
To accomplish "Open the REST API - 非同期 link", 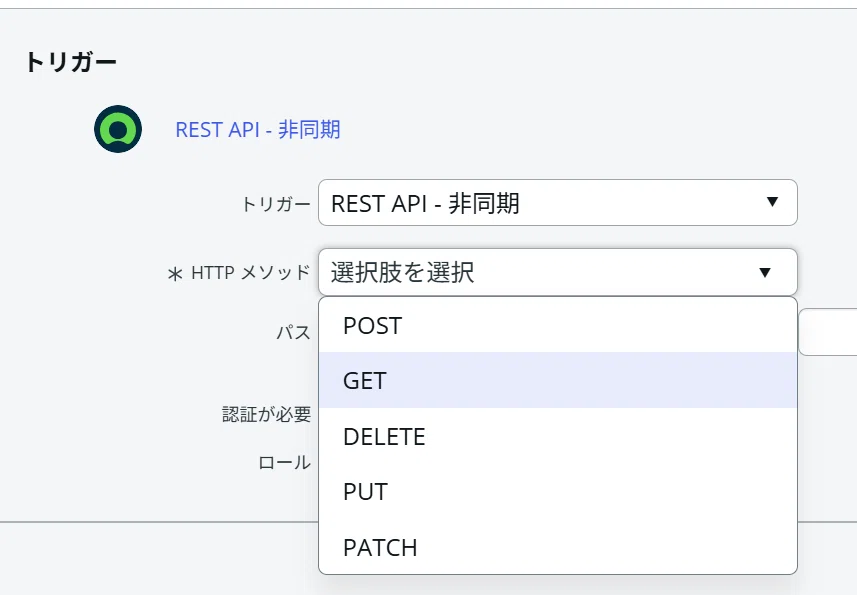I will click(257, 130).
